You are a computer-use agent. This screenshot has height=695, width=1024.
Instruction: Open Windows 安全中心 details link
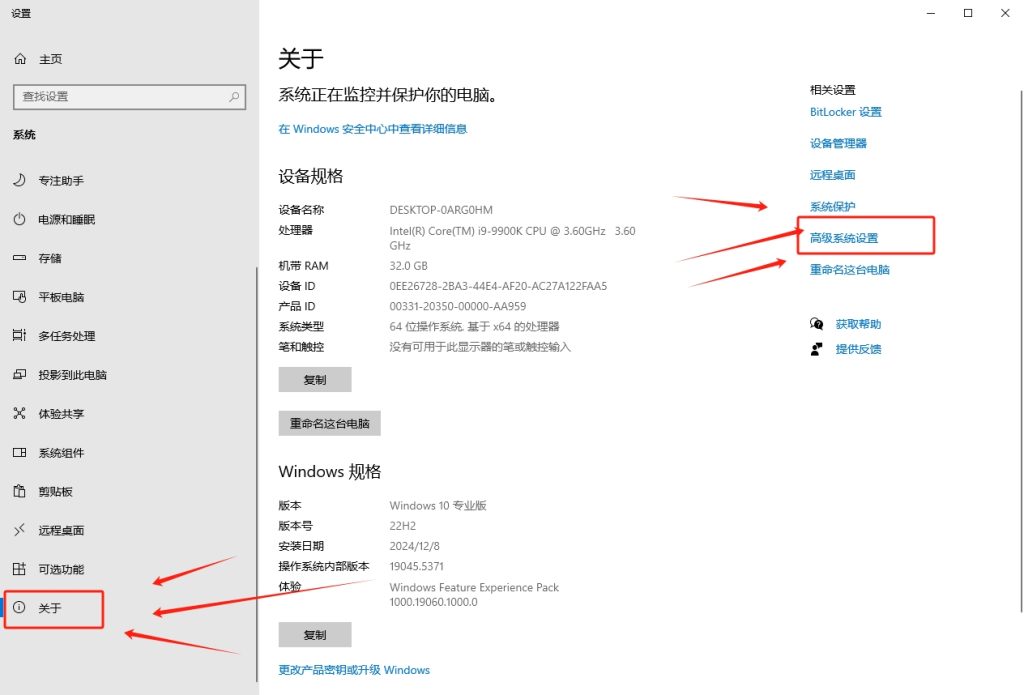[x=372, y=129]
